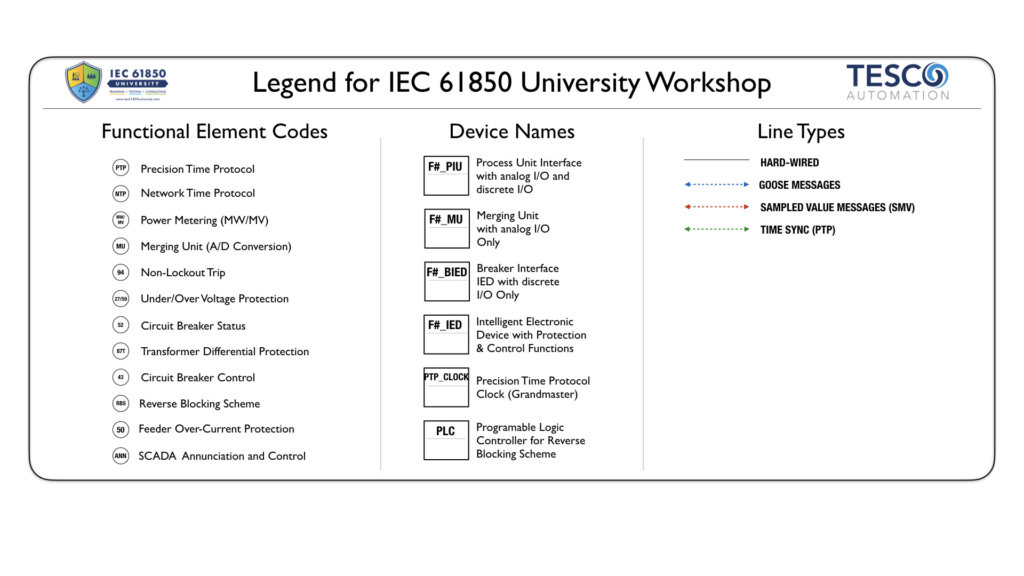This screenshot has width=1024, height=576.
Task: Click the solid hard-wired line sample
Action: click(x=716, y=160)
